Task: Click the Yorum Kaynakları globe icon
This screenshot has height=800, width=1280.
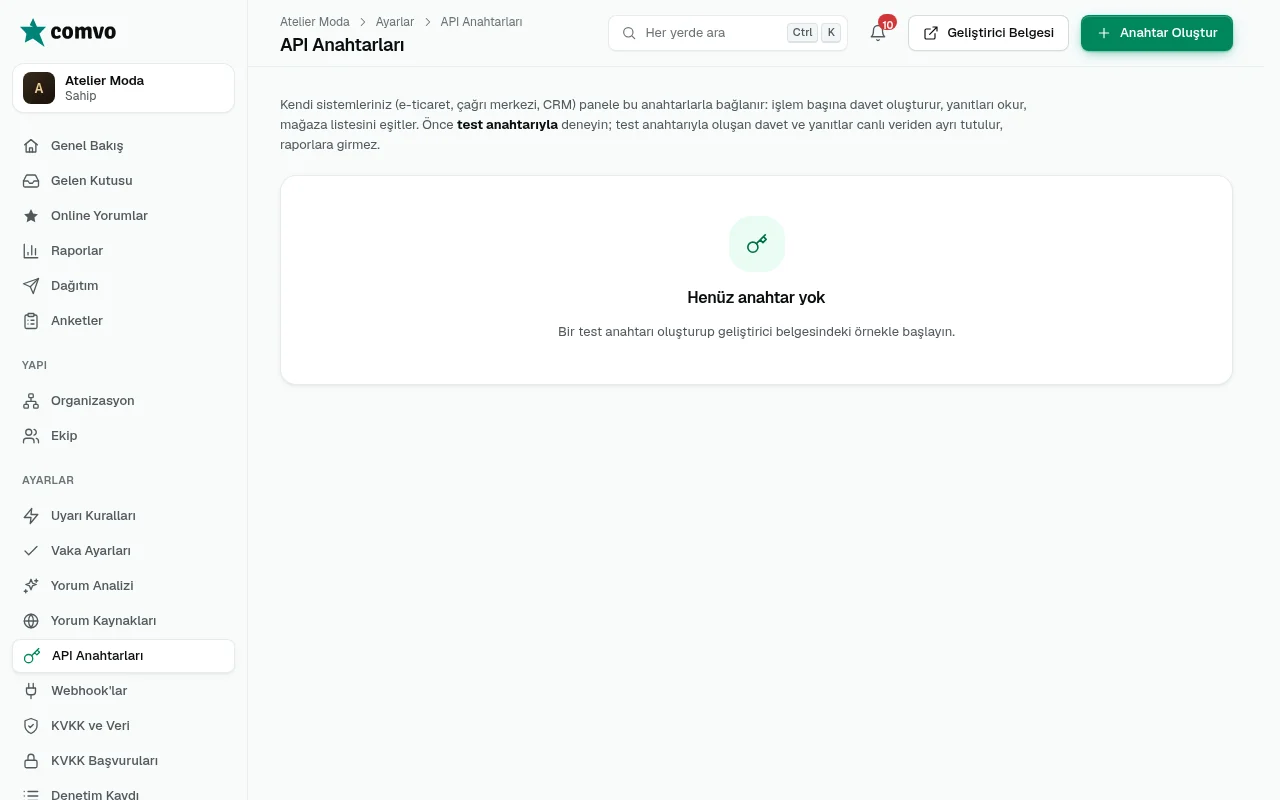Action: 31,621
